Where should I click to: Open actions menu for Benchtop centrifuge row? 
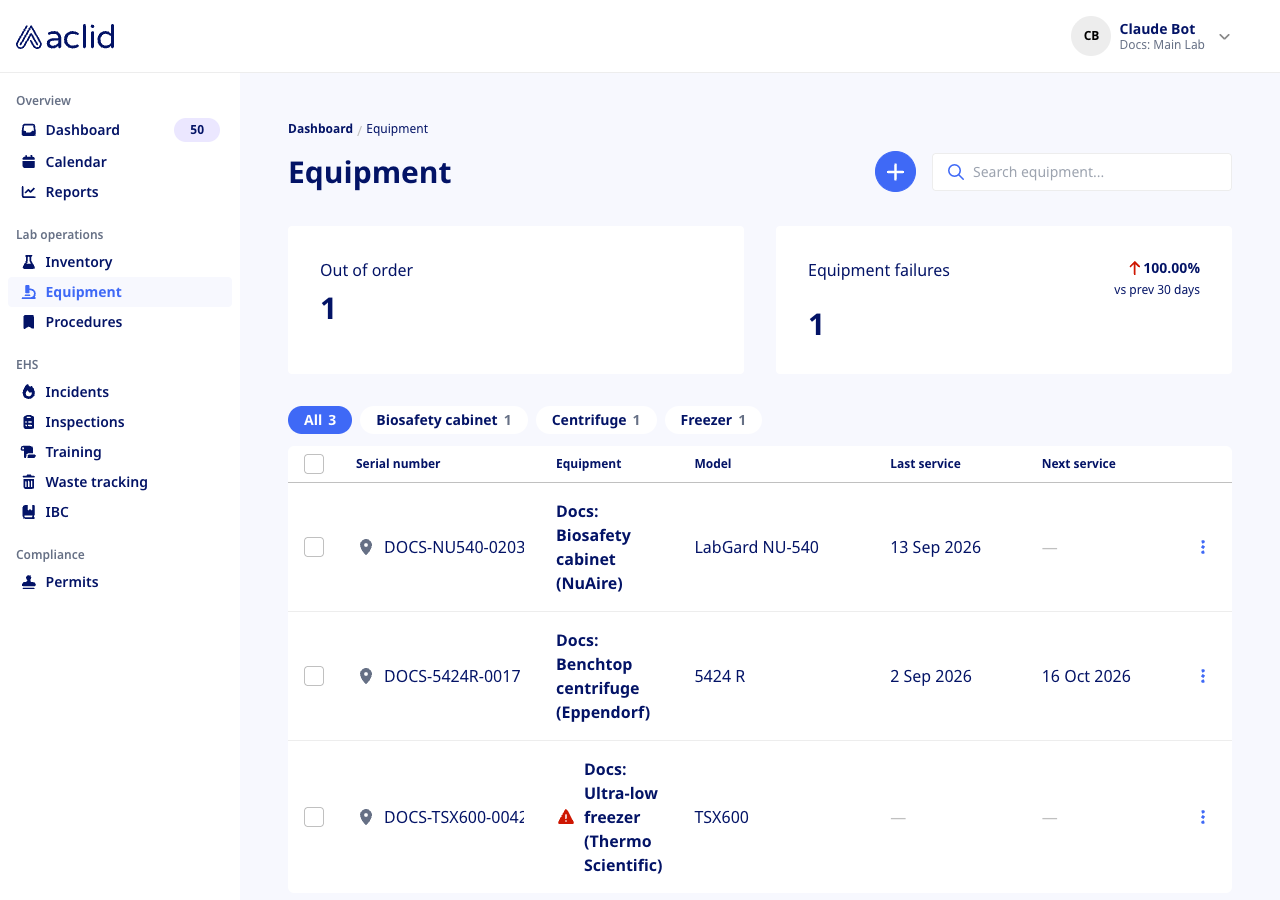[1203, 676]
